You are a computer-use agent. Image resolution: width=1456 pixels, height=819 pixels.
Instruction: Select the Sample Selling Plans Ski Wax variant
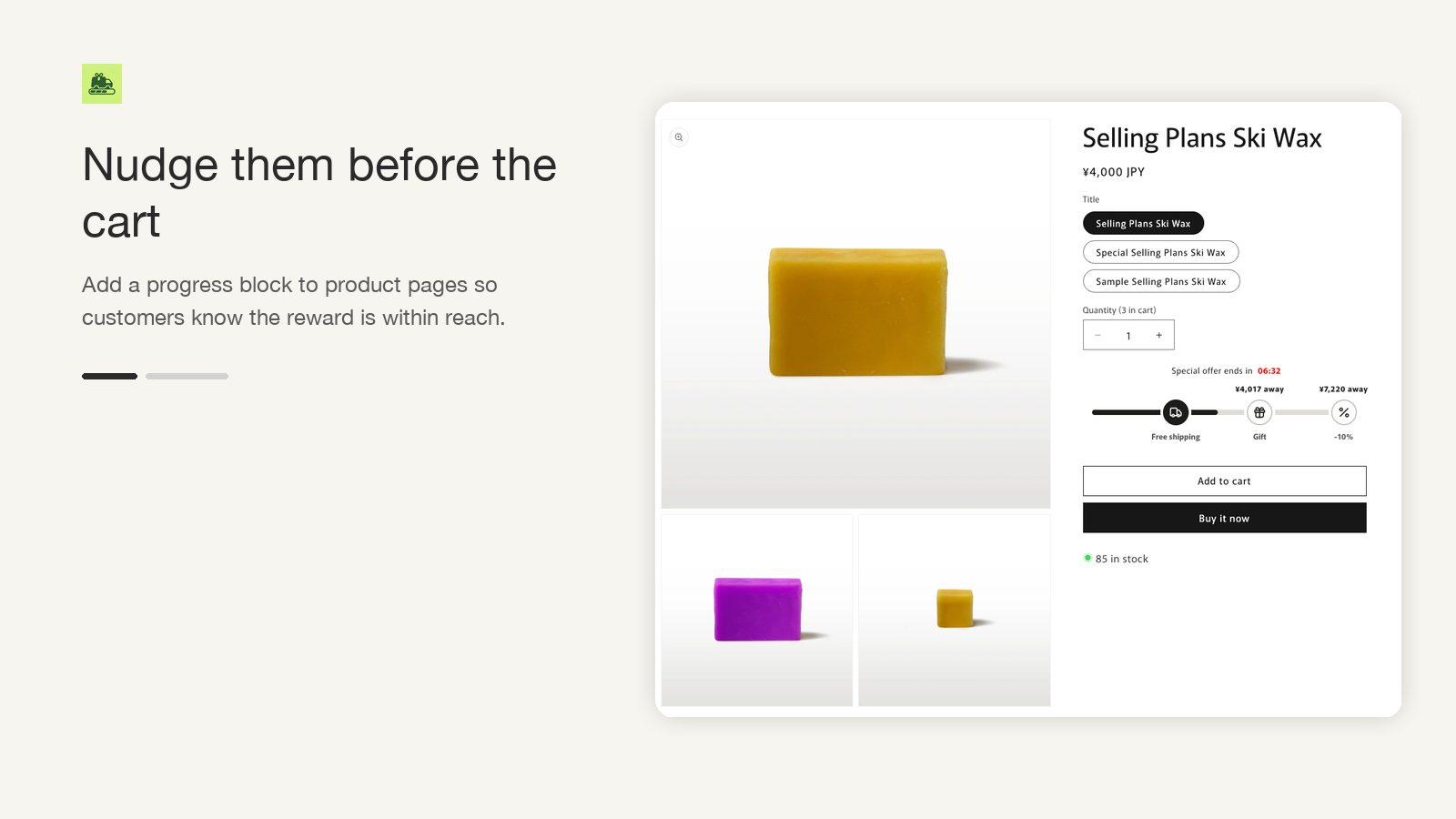pyautogui.click(x=1161, y=281)
